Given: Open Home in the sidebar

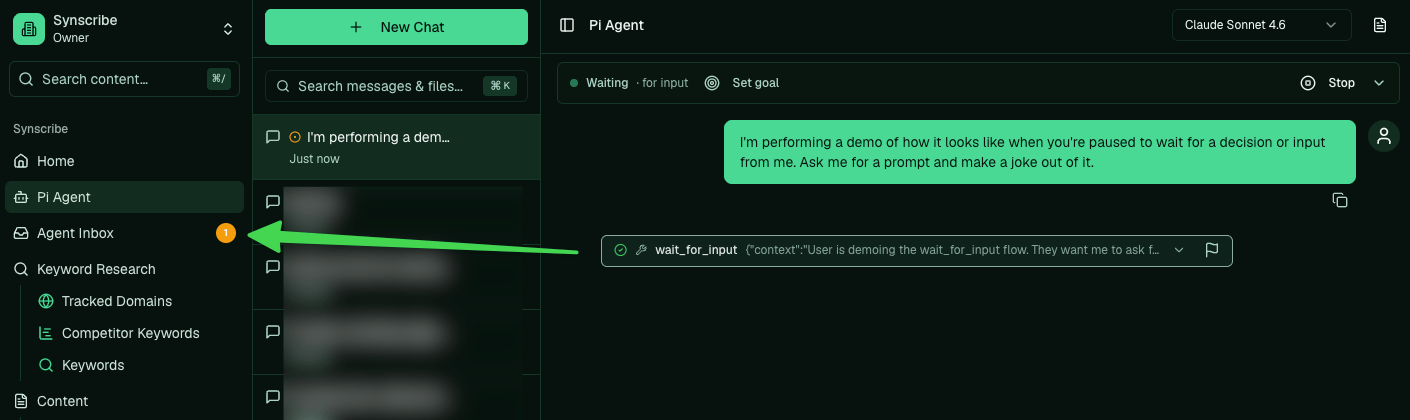Looking at the screenshot, I should (124, 161).
